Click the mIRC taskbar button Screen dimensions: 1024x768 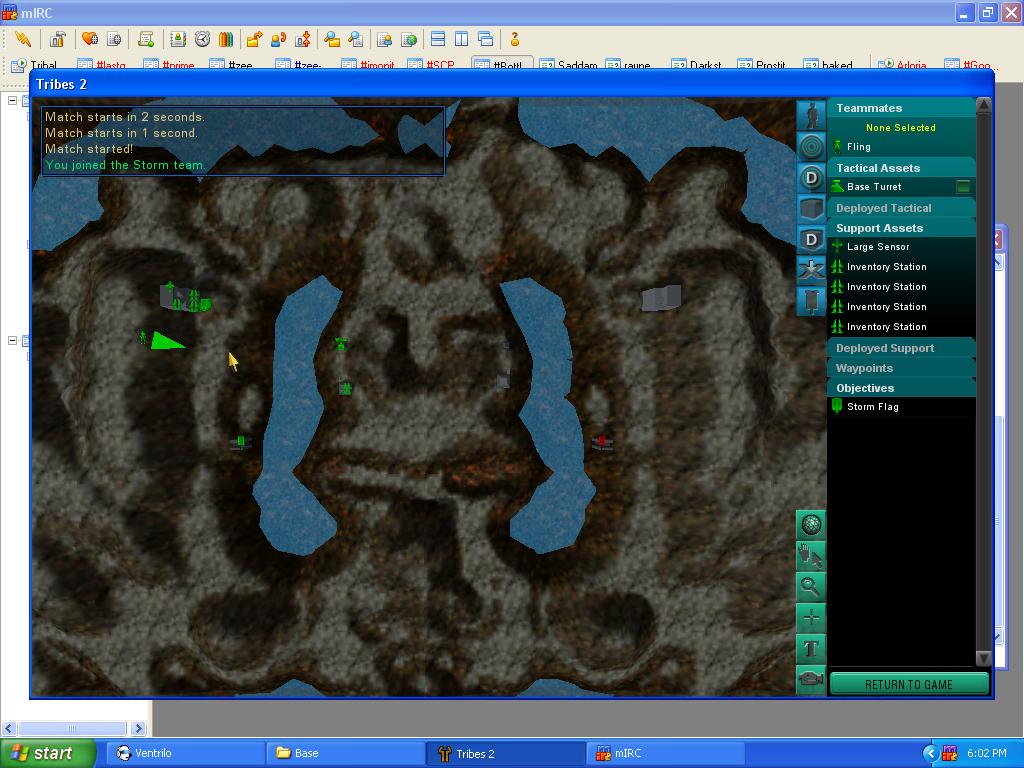click(x=665, y=753)
